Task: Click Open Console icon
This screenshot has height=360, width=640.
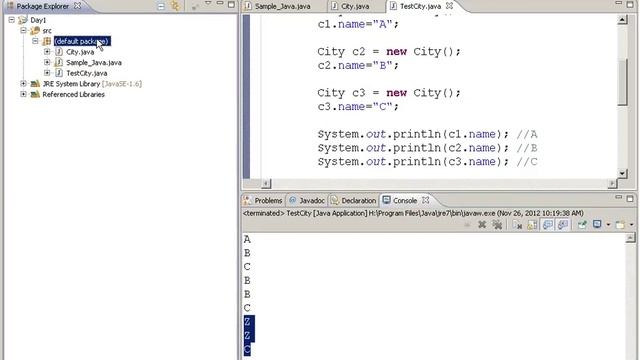Action: click(x=620, y=224)
